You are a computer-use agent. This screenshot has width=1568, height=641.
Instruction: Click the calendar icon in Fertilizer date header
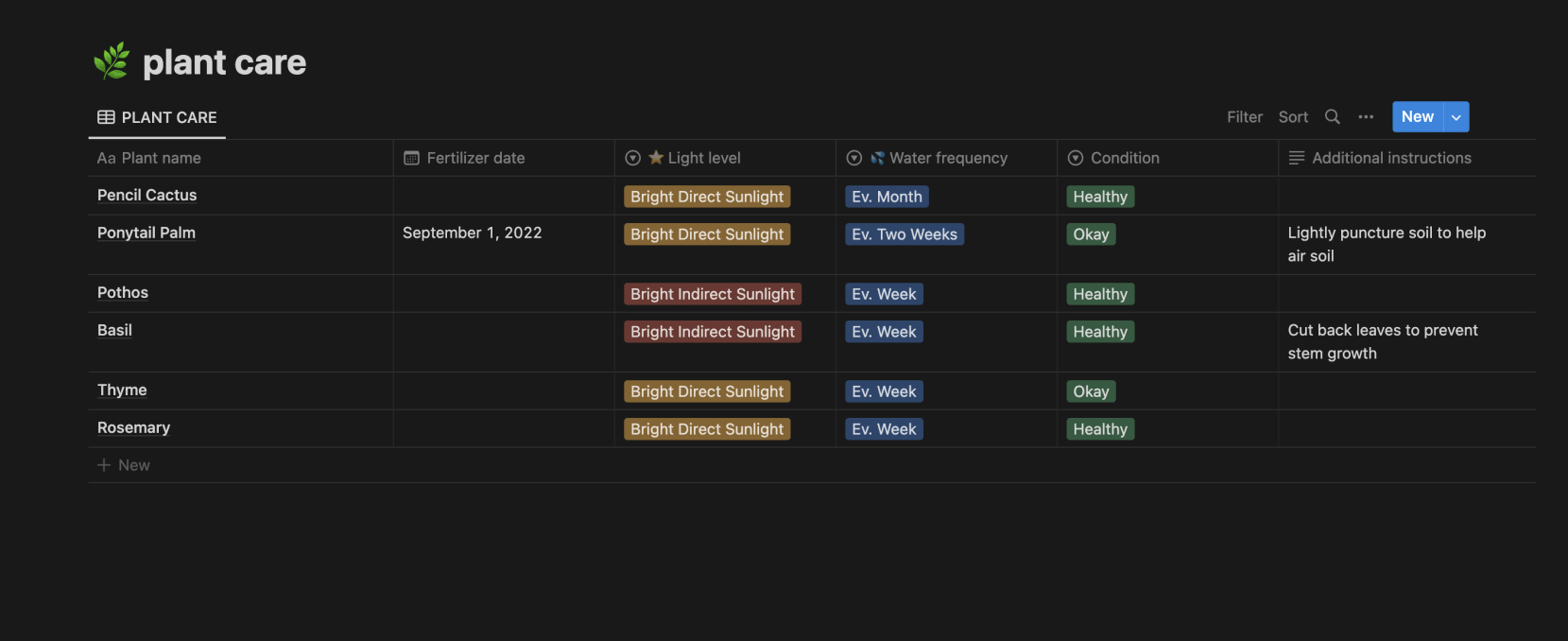pyautogui.click(x=411, y=158)
